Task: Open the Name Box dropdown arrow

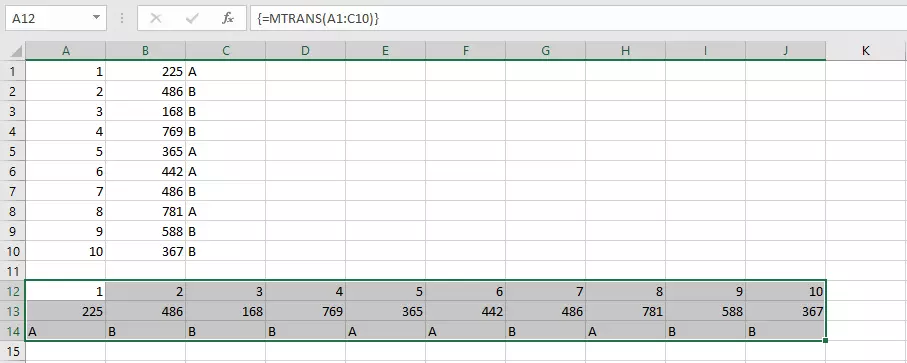Action: point(96,18)
